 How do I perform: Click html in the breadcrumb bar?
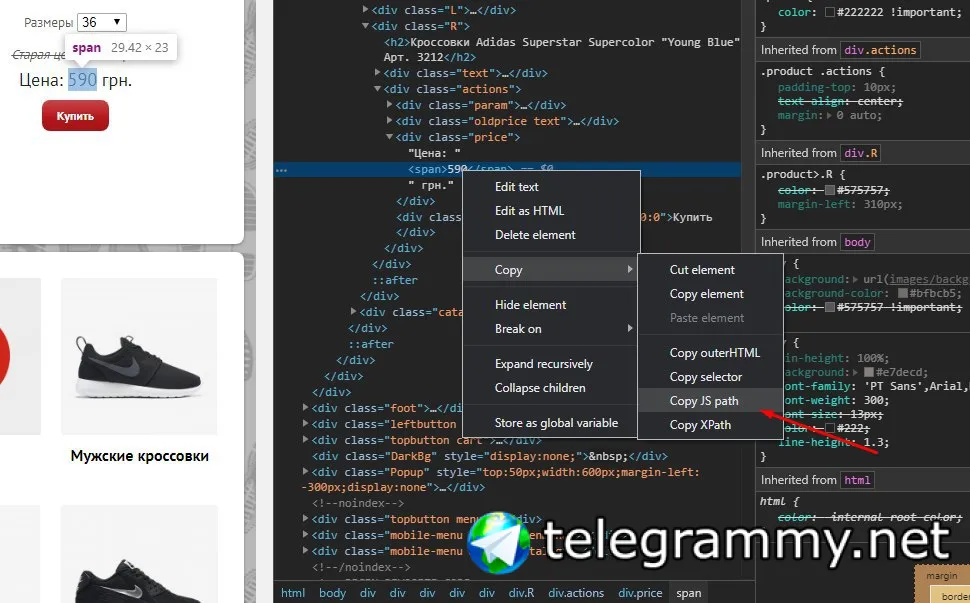coord(293,592)
